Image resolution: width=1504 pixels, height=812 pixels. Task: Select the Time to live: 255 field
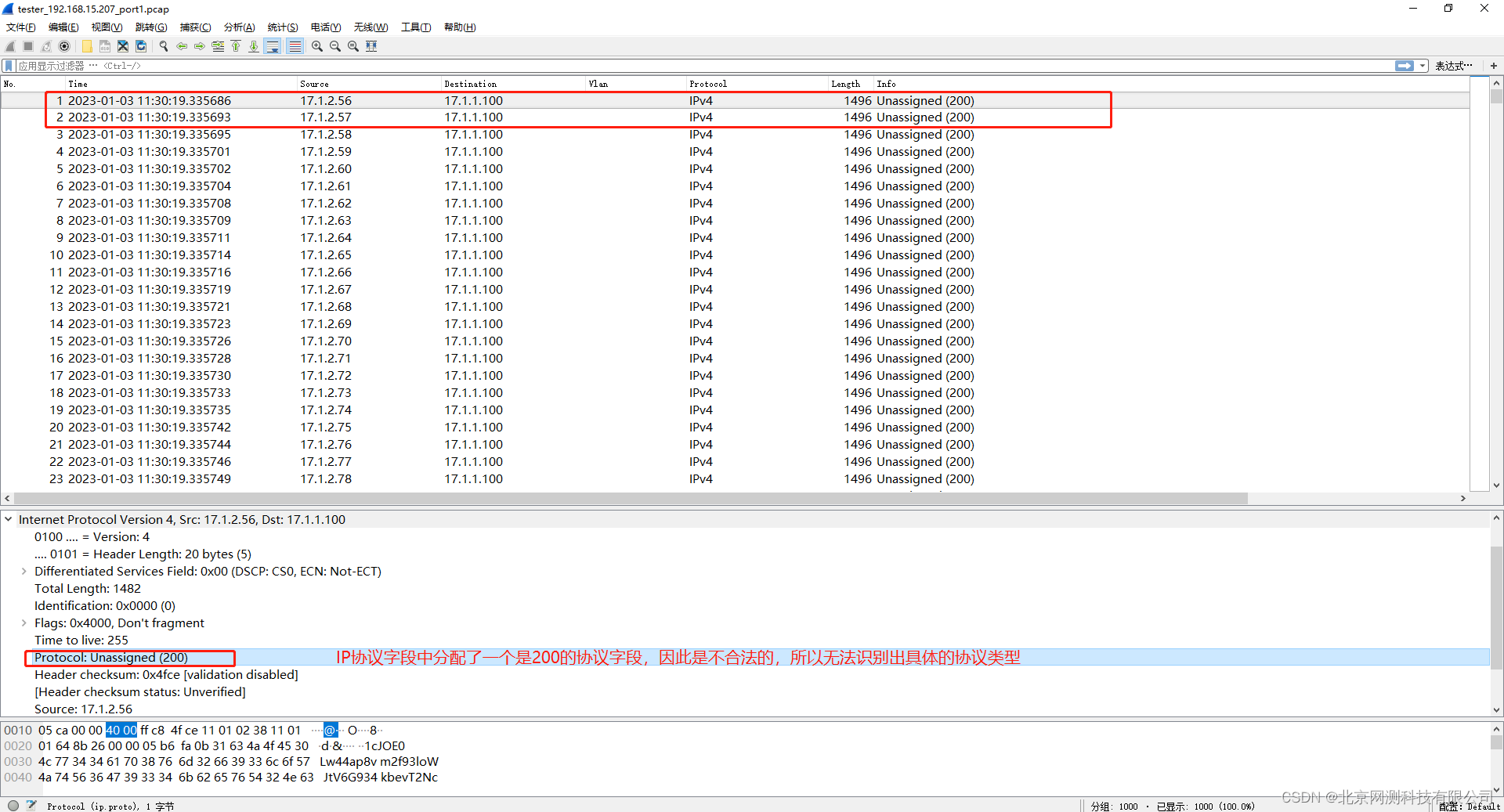click(x=81, y=640)
